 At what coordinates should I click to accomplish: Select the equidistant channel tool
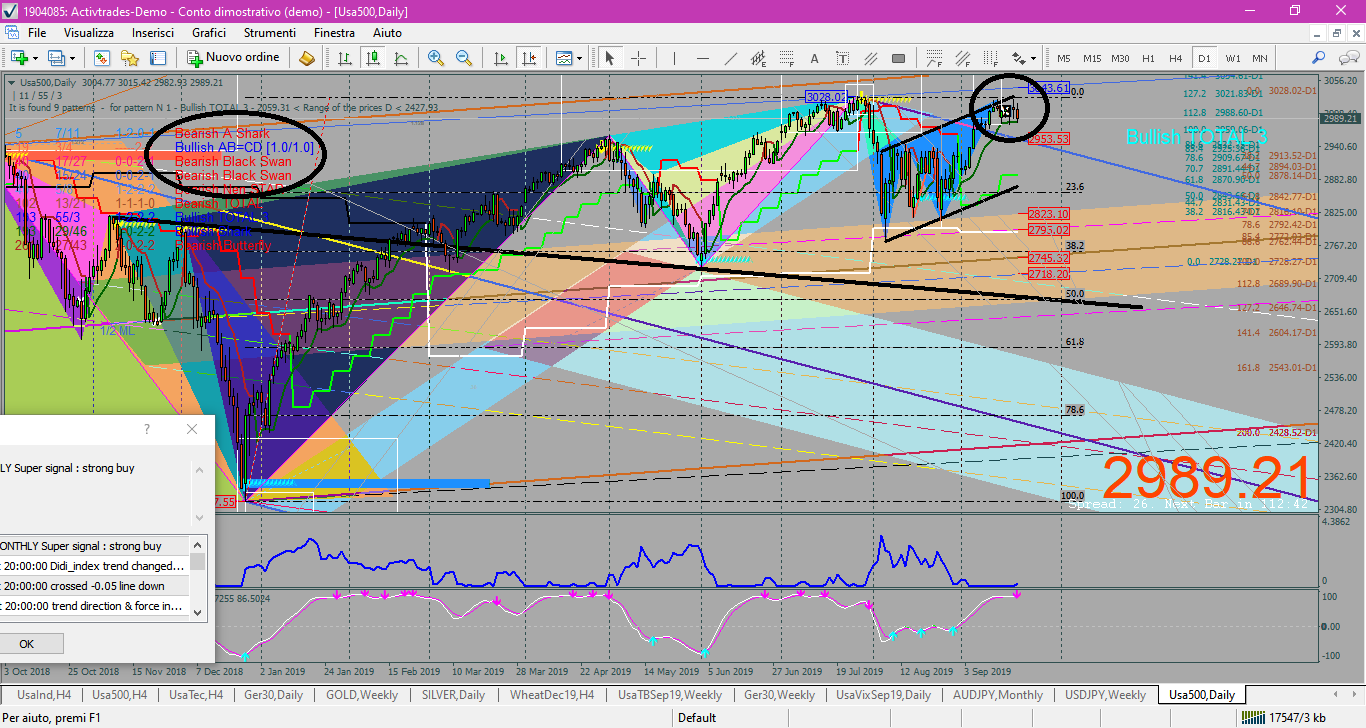(x=758, y=58)
